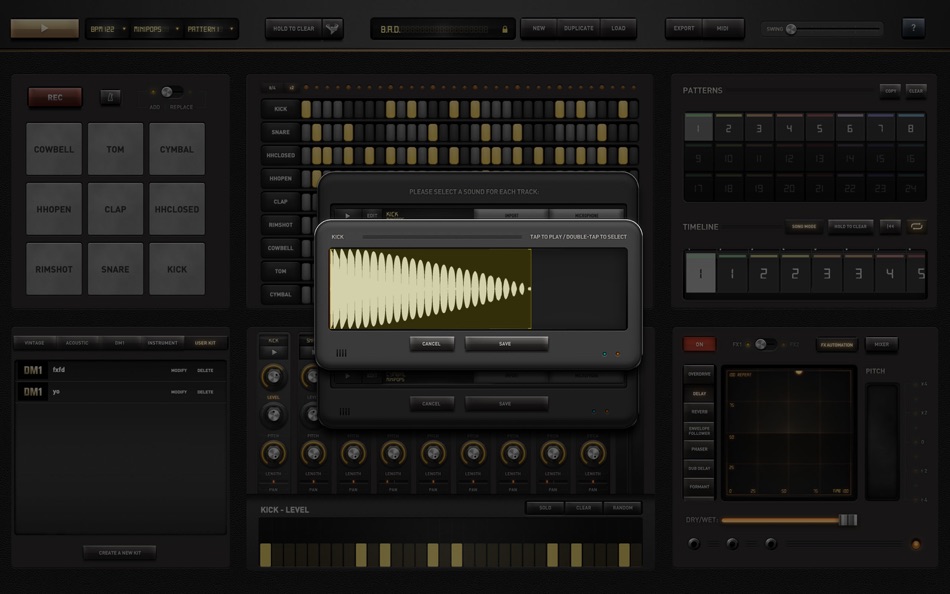Switch to the VINTAGE kit tab
Image resolution: width=950 pixels, height=594 pixels.
coord(35,342)
